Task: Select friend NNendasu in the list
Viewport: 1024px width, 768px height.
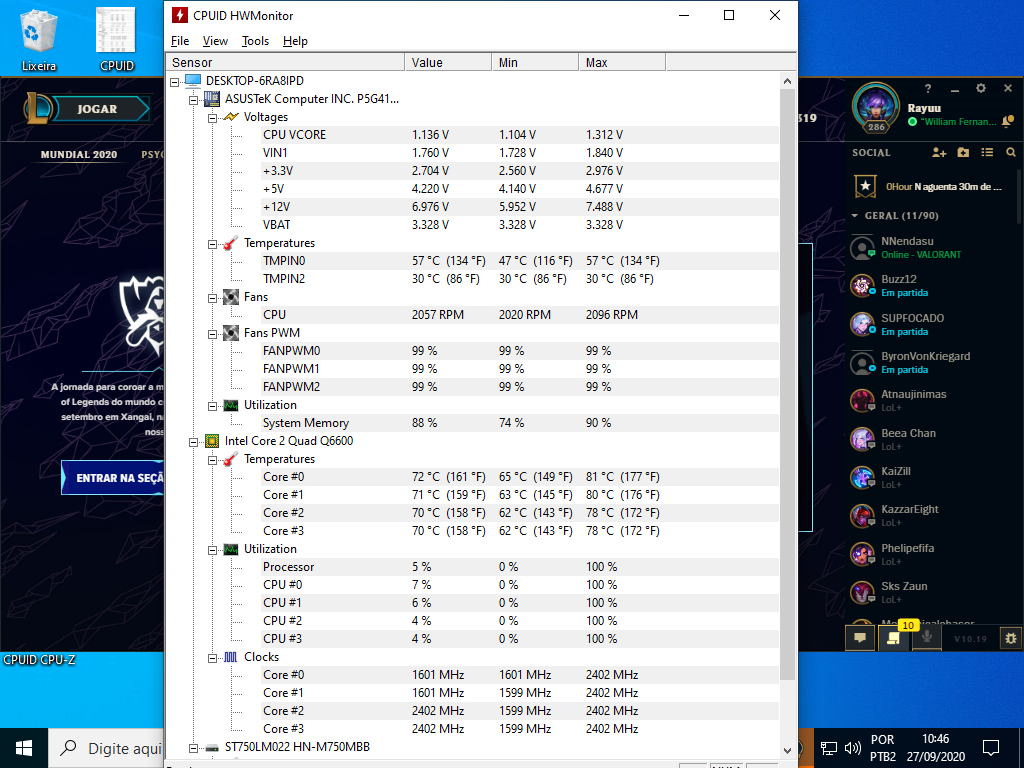Action: click(932, 248)
